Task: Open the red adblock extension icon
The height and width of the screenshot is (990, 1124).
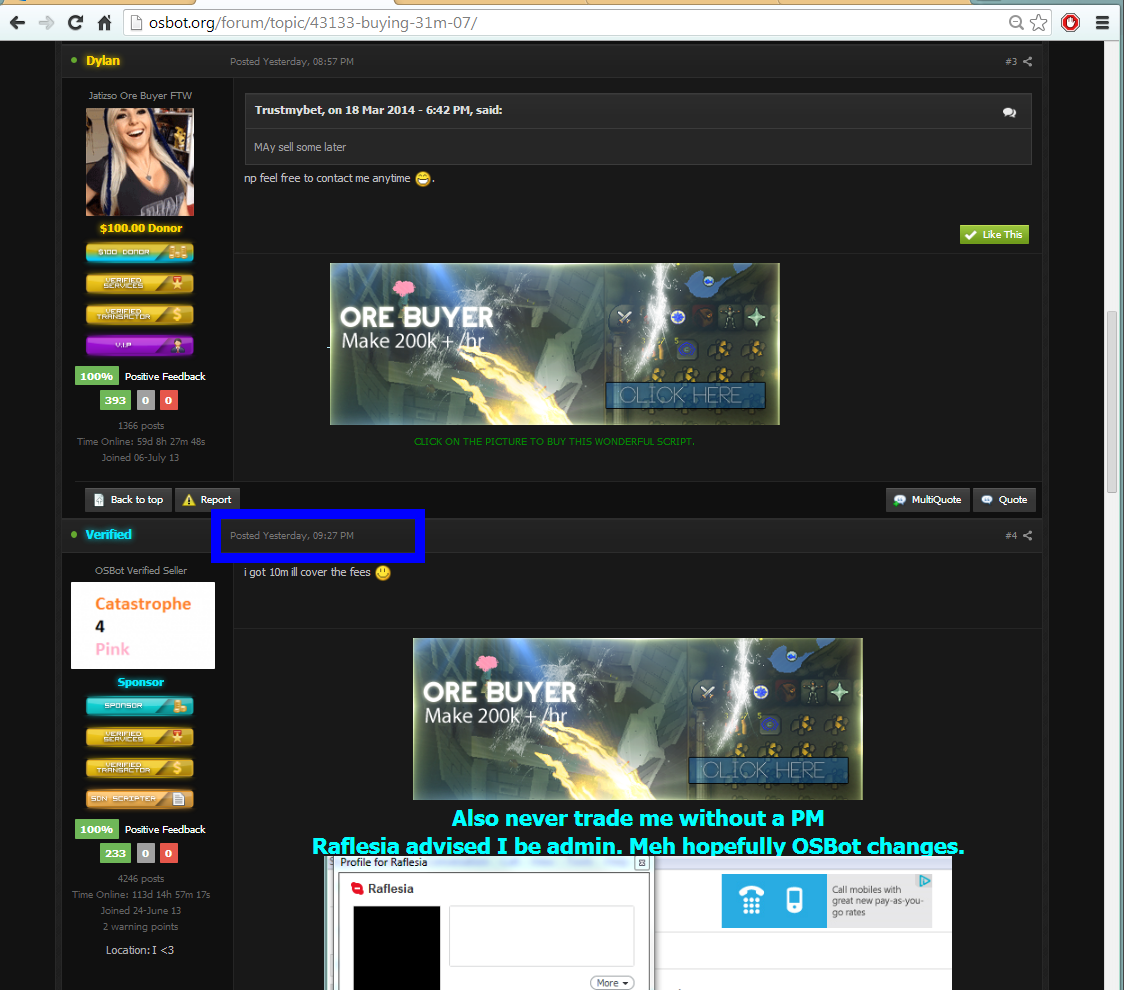Action: 1070,23
